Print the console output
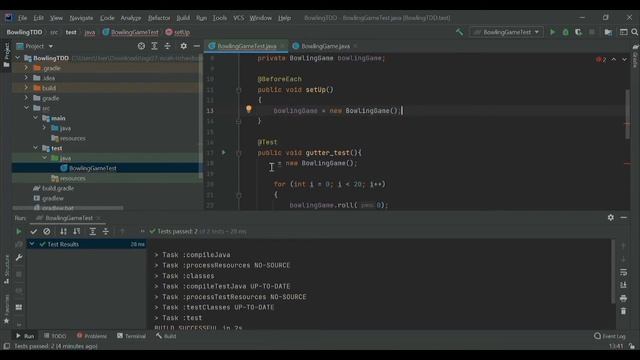The height and width of the screenshot is (360, 640). pyautogui.click(x=623, y=298)
